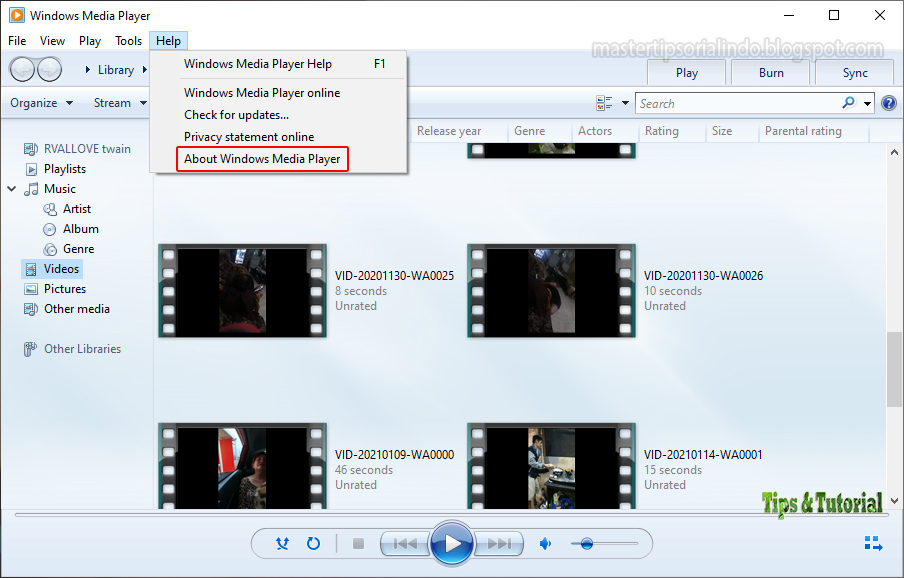Select RVALLOVE twain library
Image resolution: width=904 pixels, height=578 pixels.
coord(77,149)
